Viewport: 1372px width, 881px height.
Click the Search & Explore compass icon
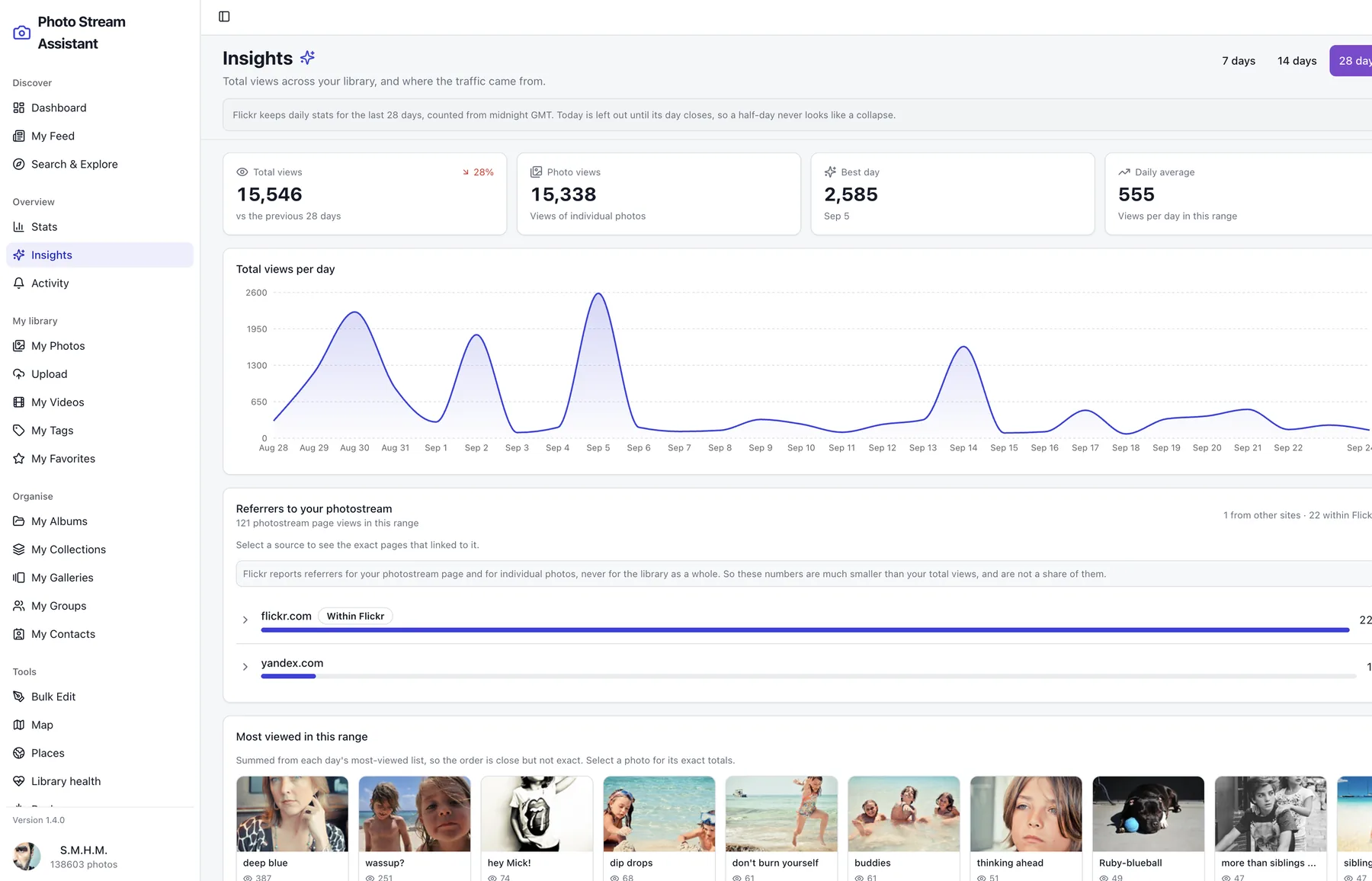(x=19, y=165)
